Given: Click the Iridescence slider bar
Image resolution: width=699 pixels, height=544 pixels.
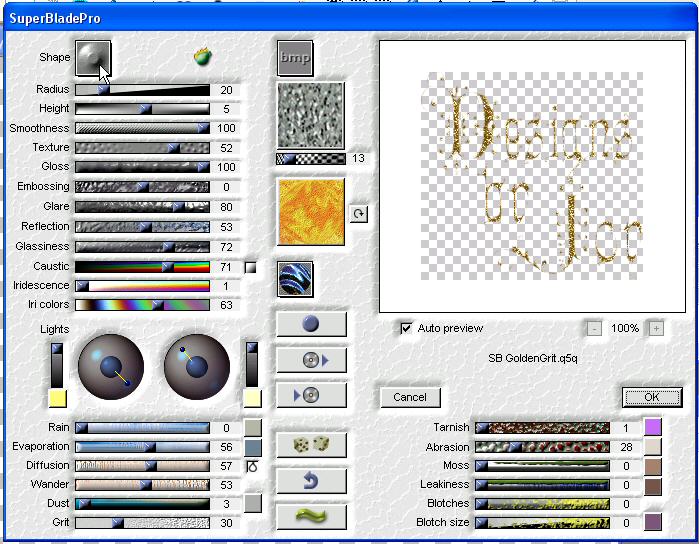Looking at the screenshot, I should pos(142,286).
